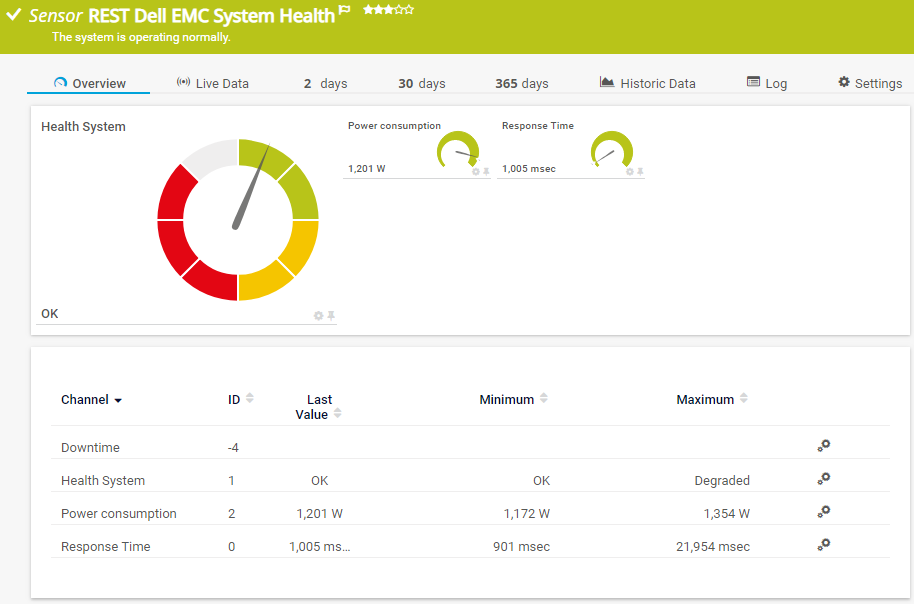Viewport: 914px width, 604px height.
Task: Open channel settings for Response Time row
Action: [823, 545]
